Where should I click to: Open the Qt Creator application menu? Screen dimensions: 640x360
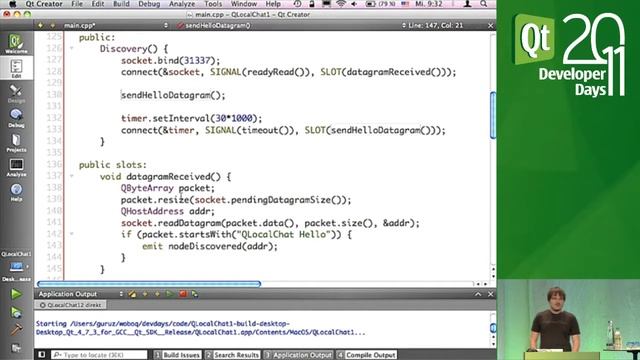coord(44,4)
